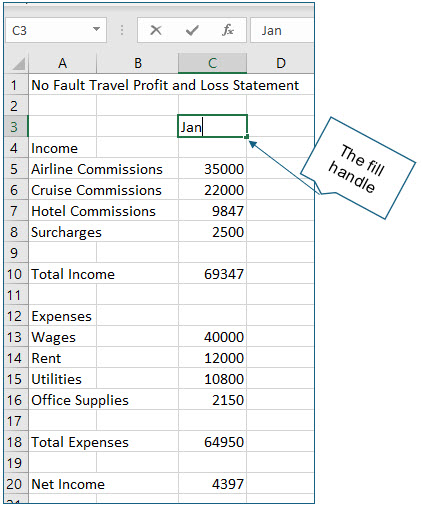Select the 'Wages' cell
Image resolution: width=422 pixels, height=506 pixels.
click(63, 337)
